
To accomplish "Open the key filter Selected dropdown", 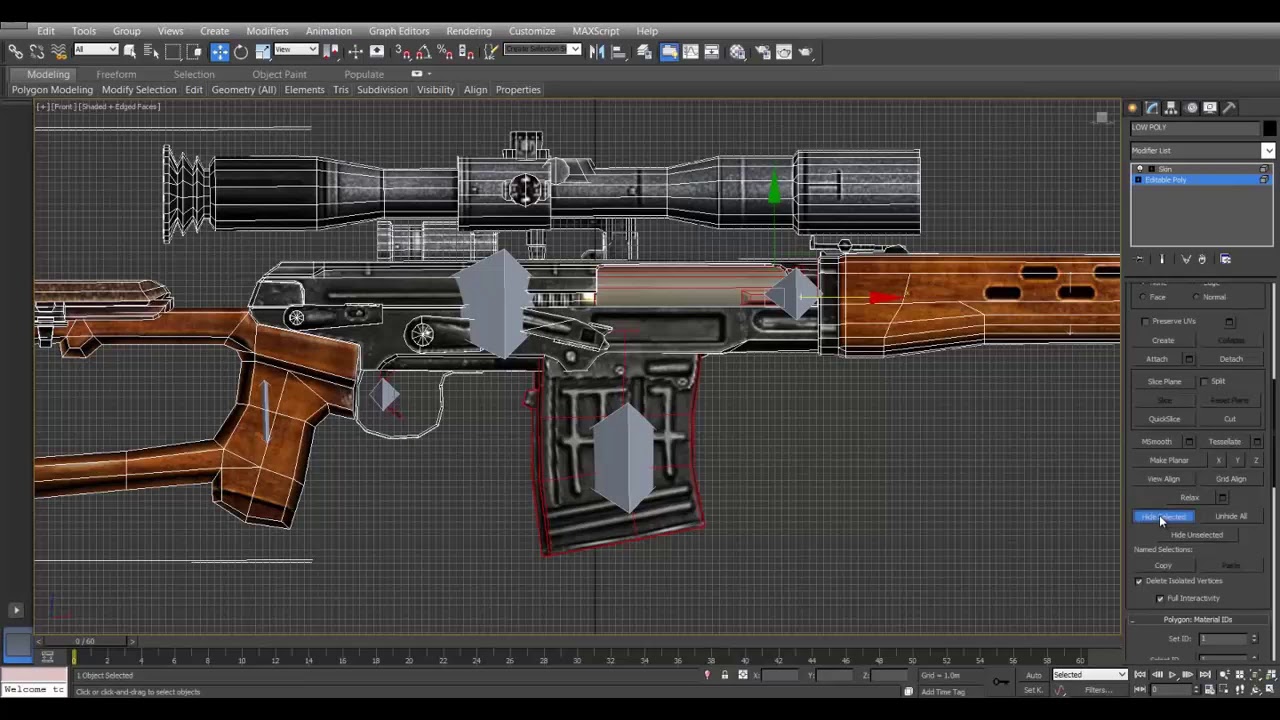I will coord(1089,675).
